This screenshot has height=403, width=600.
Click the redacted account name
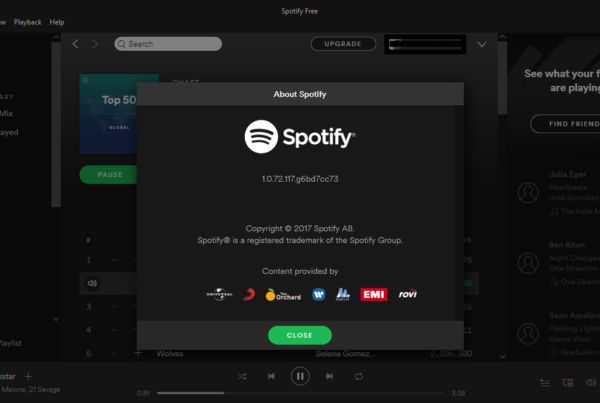tap(425, 44)
